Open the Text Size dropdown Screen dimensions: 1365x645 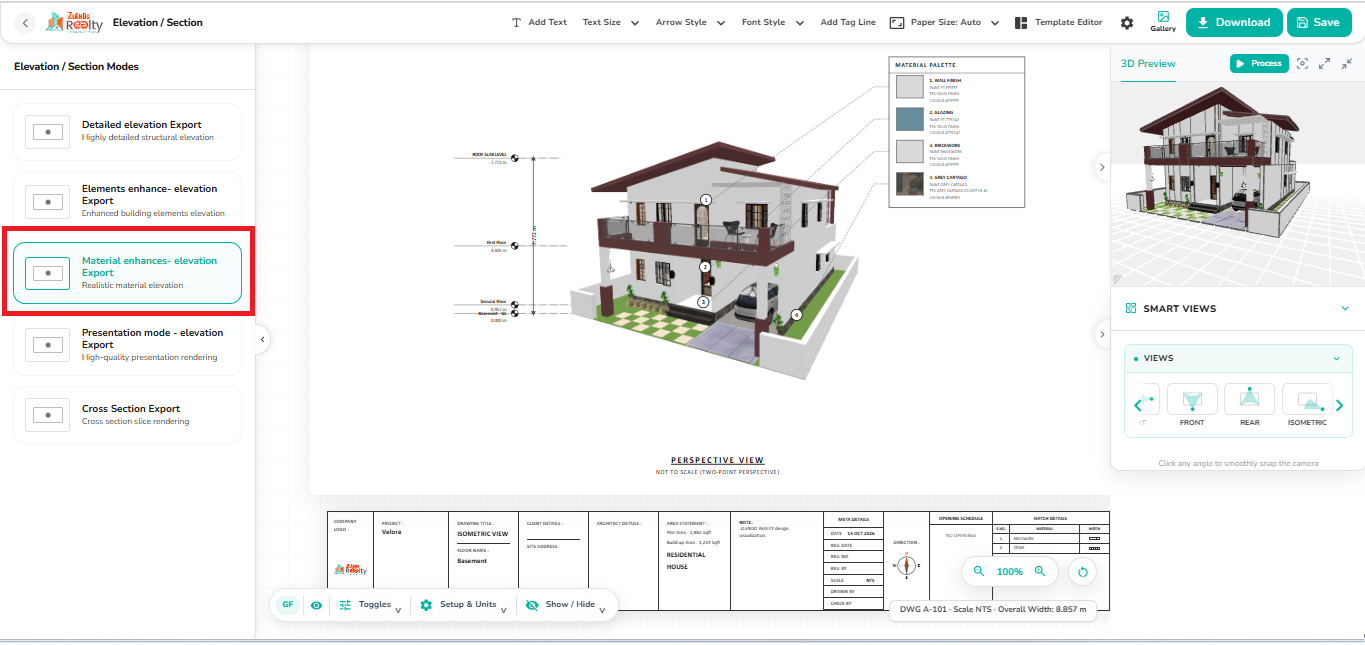[611, 22]
